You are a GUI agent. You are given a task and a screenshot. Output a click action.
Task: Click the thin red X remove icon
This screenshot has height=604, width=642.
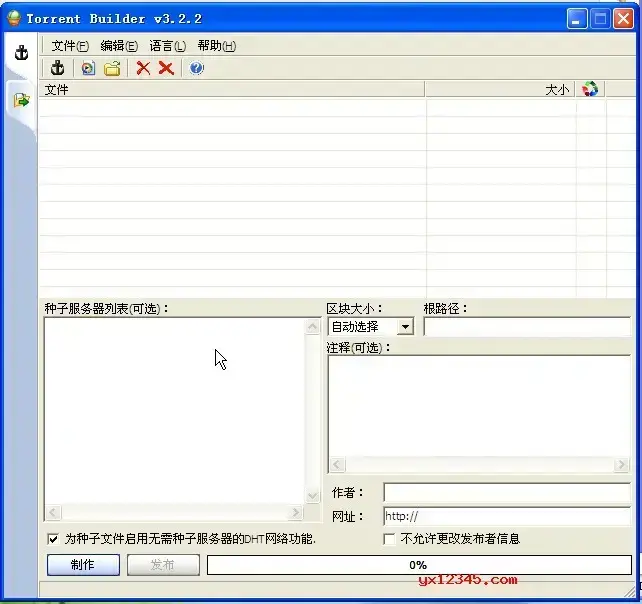tap(143, 68)
